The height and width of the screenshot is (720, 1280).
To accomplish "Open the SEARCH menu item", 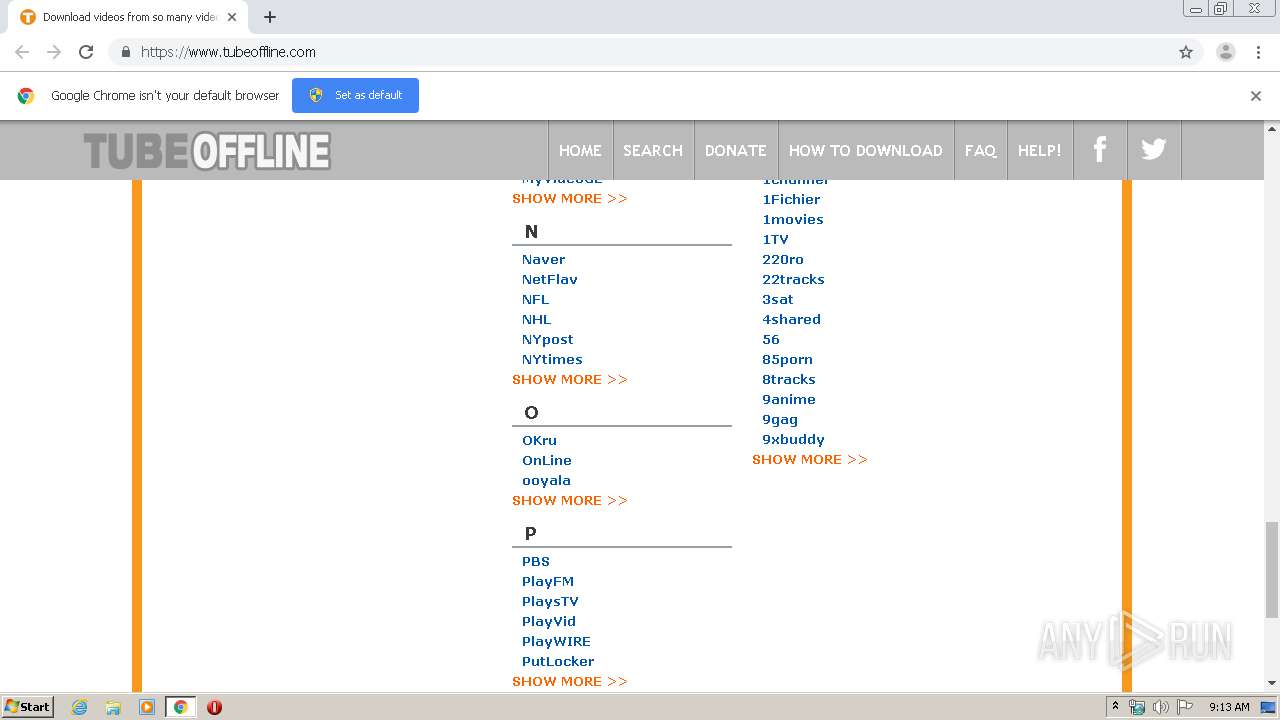I will coord(653,150).
